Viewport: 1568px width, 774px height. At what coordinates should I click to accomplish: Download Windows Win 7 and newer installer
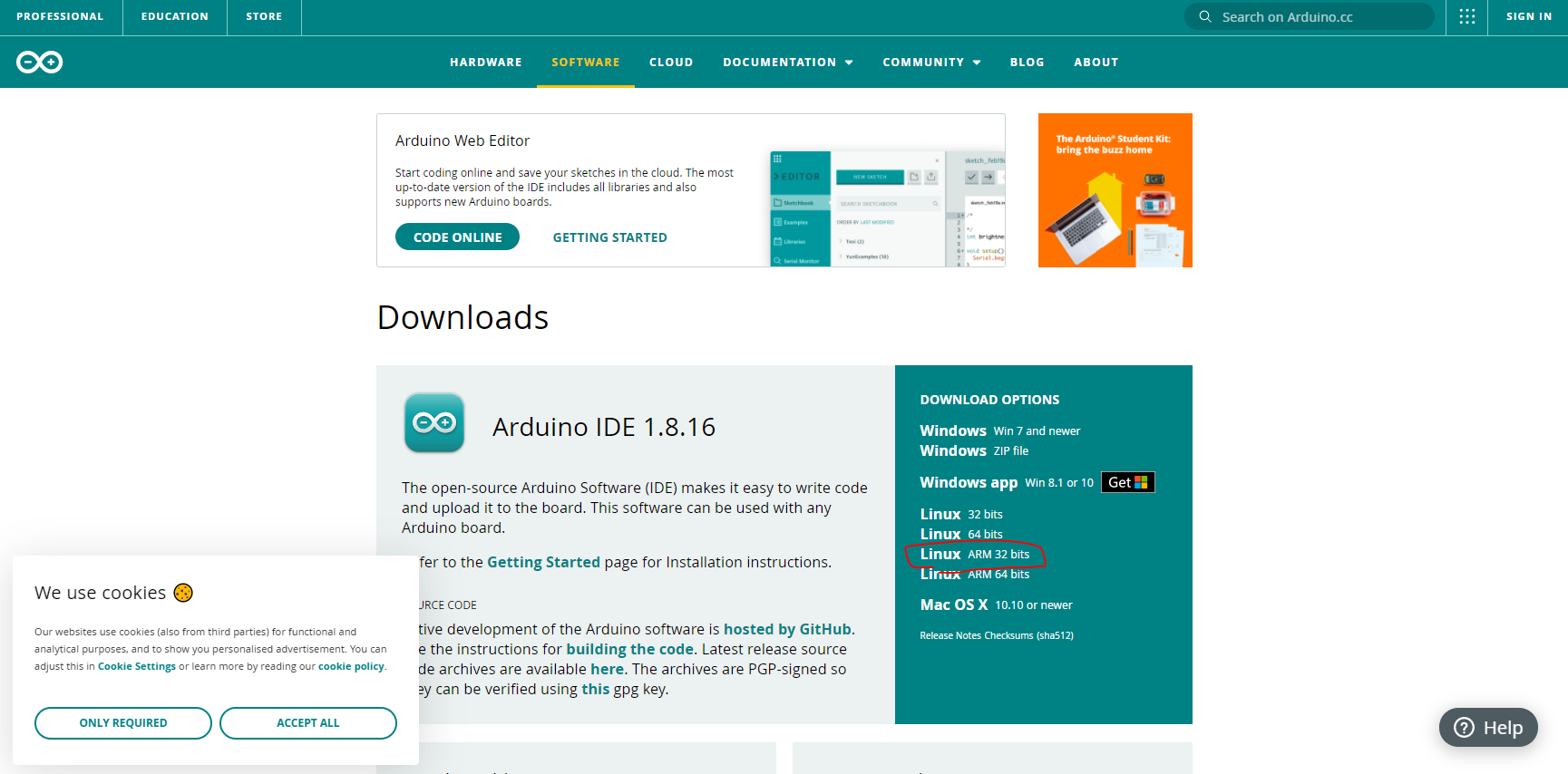[x=999, y=431]
